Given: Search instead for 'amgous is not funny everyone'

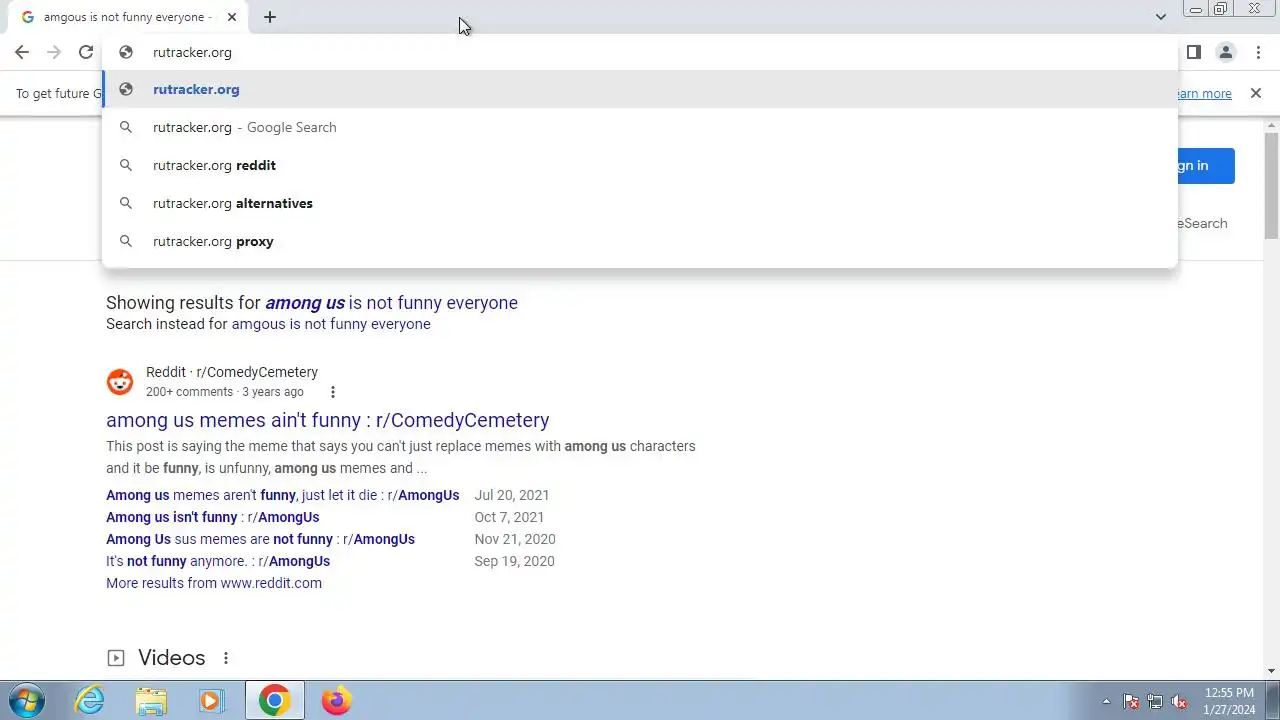Looking at the screenshot, I should click(x=331, y=324).
